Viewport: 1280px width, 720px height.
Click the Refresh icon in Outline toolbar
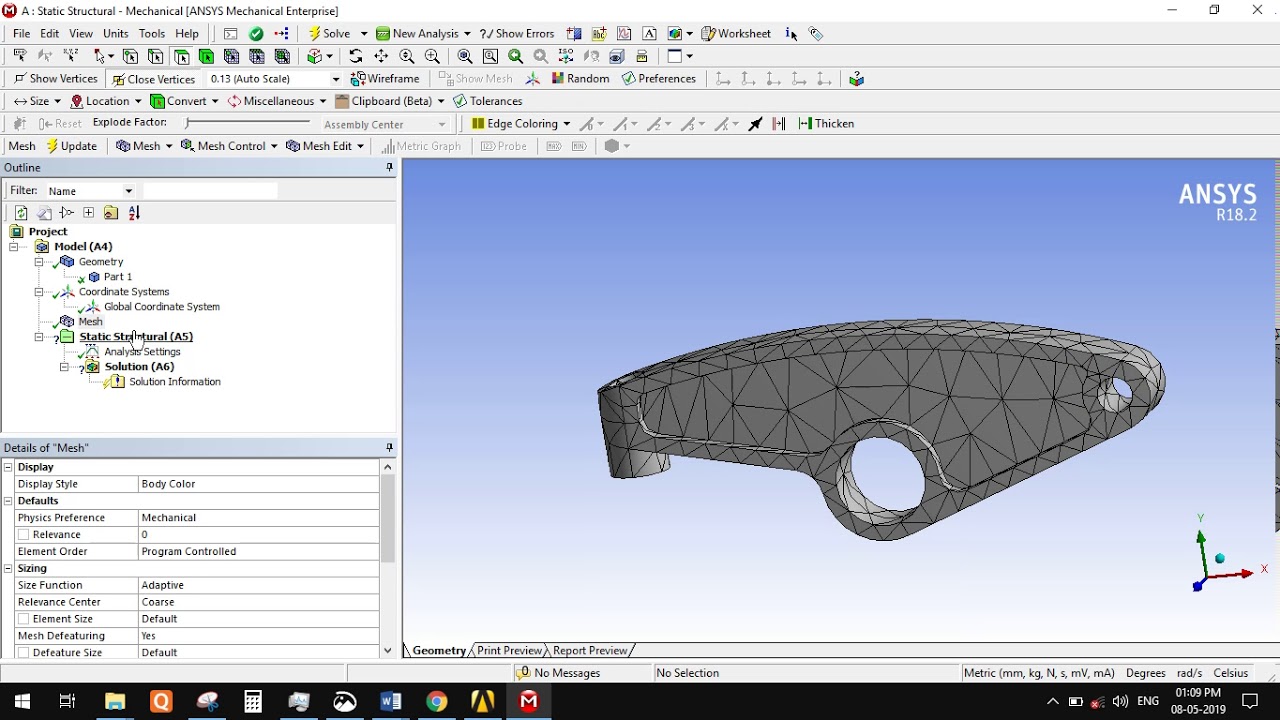pos(21,212)
